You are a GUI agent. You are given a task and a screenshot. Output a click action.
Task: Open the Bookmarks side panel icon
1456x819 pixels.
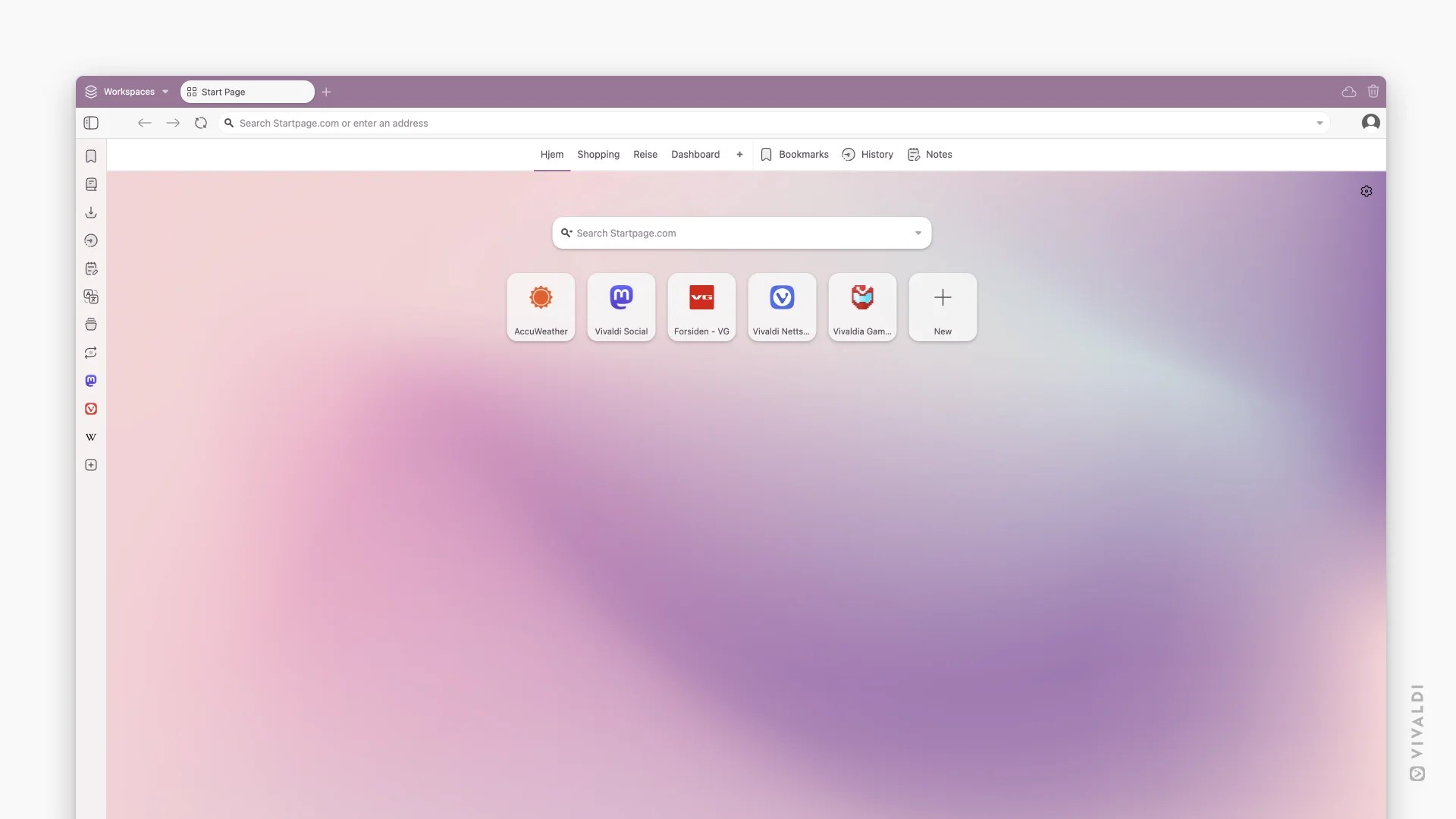point(91,156)
